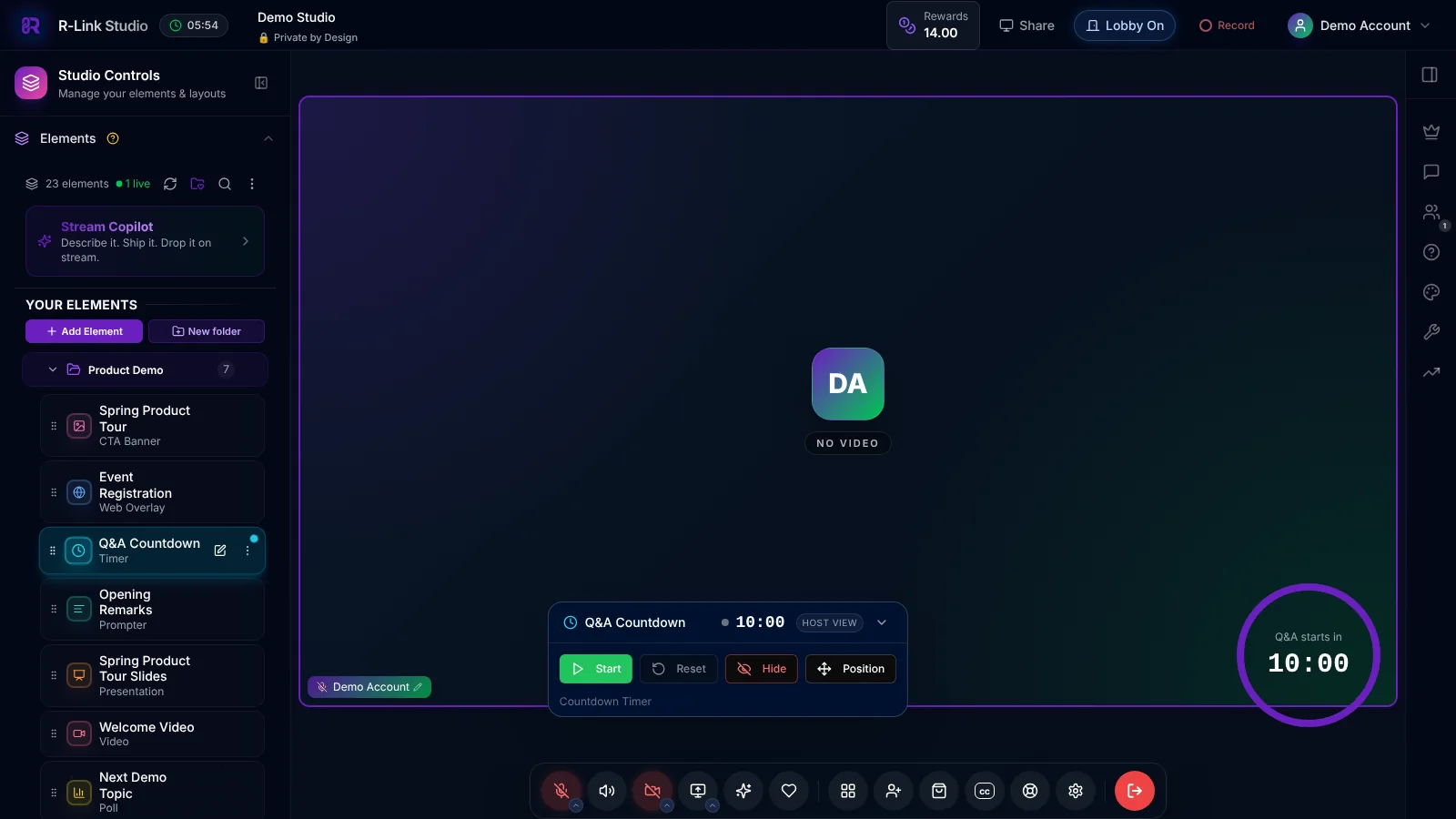1456x819 pixels.
Task: Open the Rewards 14.00 panel
Action: point(933,25)
